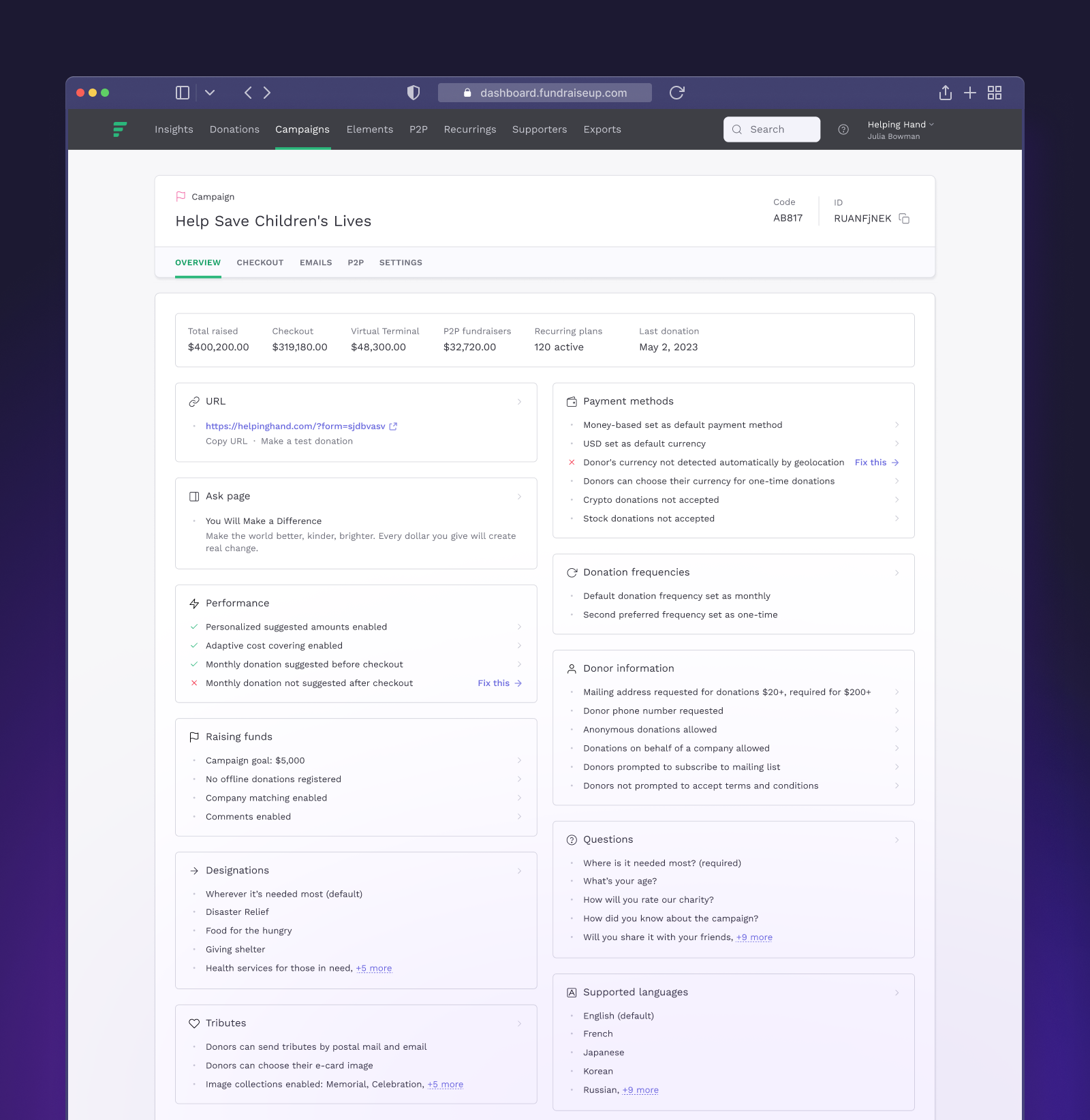Click the privacy shield icon
The image size is (1090, 1120).
pos(414,93)
